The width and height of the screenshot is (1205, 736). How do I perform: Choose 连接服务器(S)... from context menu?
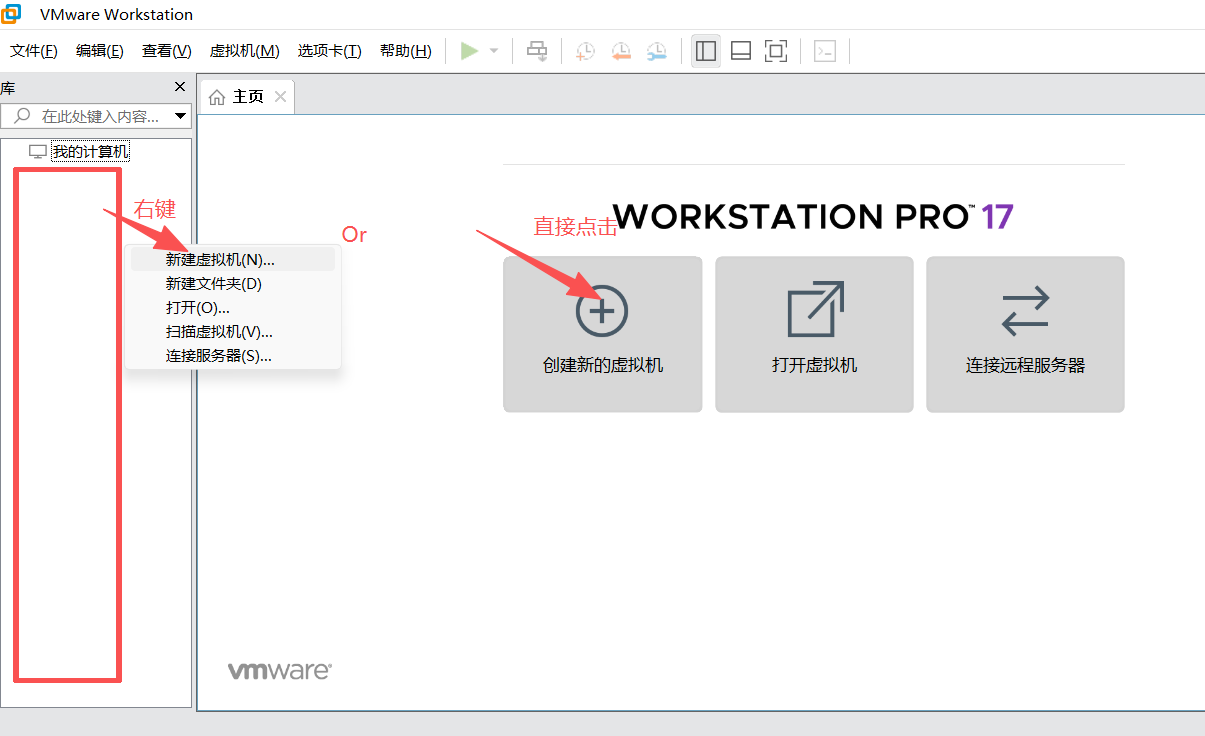coord(233,355)
